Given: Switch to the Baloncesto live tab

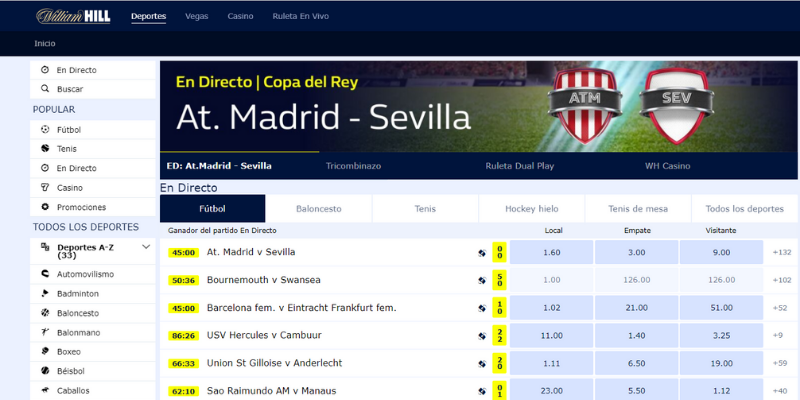Looking at the screenshot, I should (x=319, y=209).
